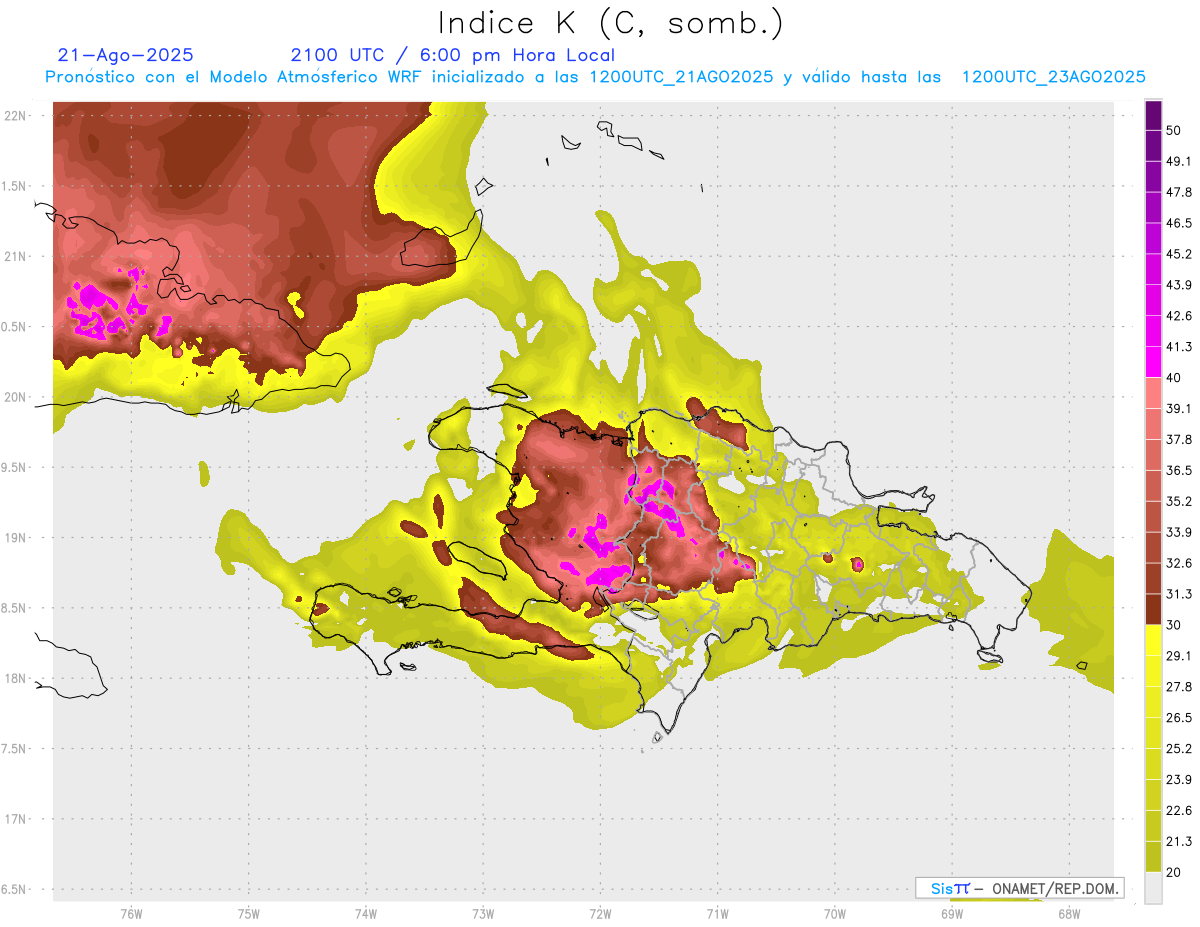1200x927 pixels.
Task: Click the '68W' longitude label
Action: [1069, 914]
